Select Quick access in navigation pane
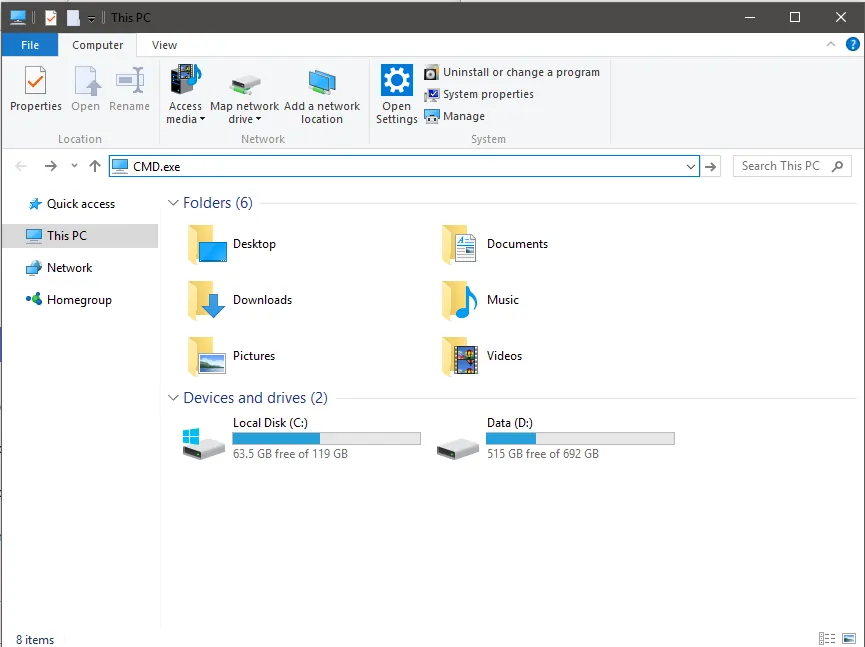Viewport: 865px width, 647px height. pyautogui.click(x=71, y=204)
